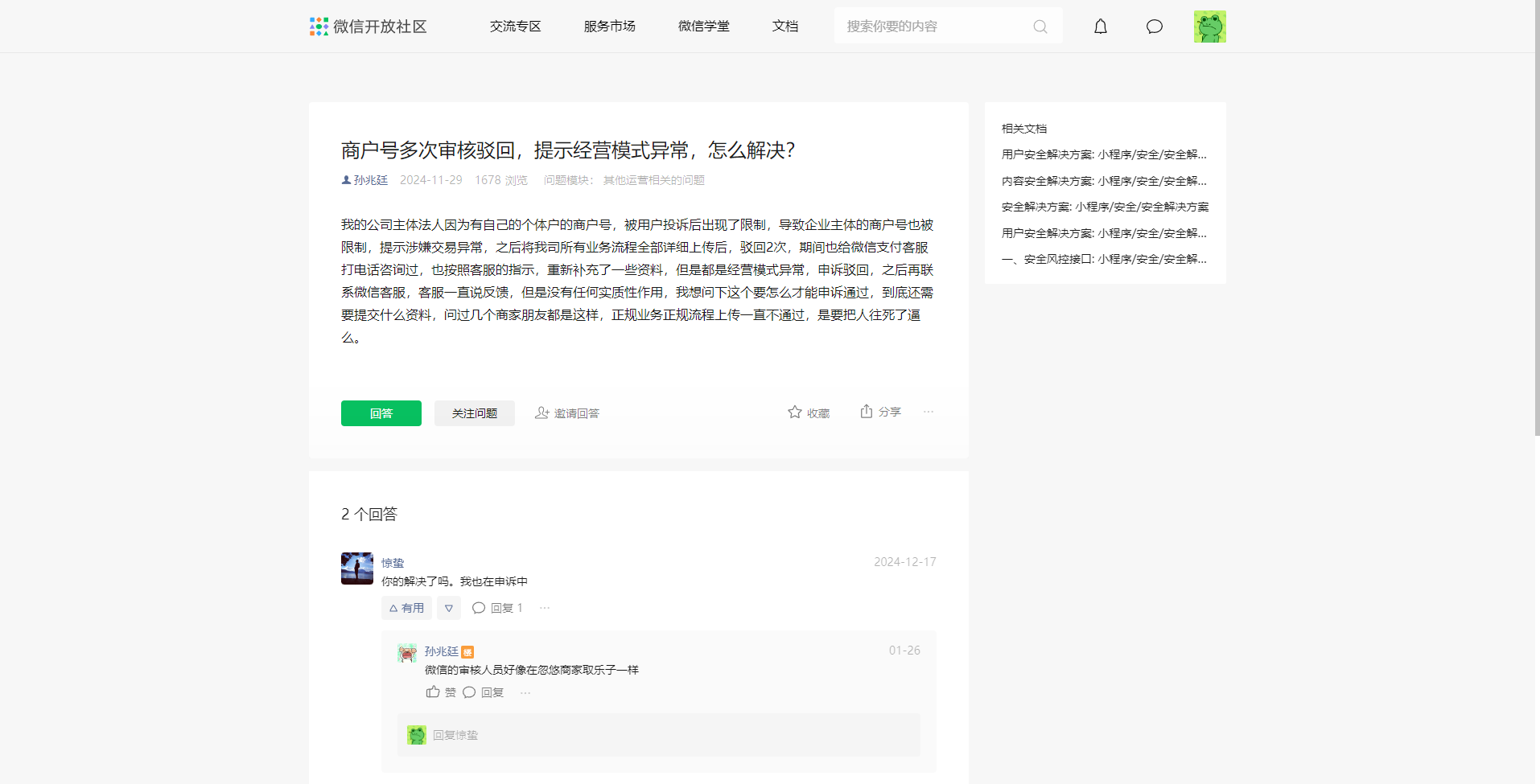Open the 一、安全风控接口 related doc

(1104, 259)
